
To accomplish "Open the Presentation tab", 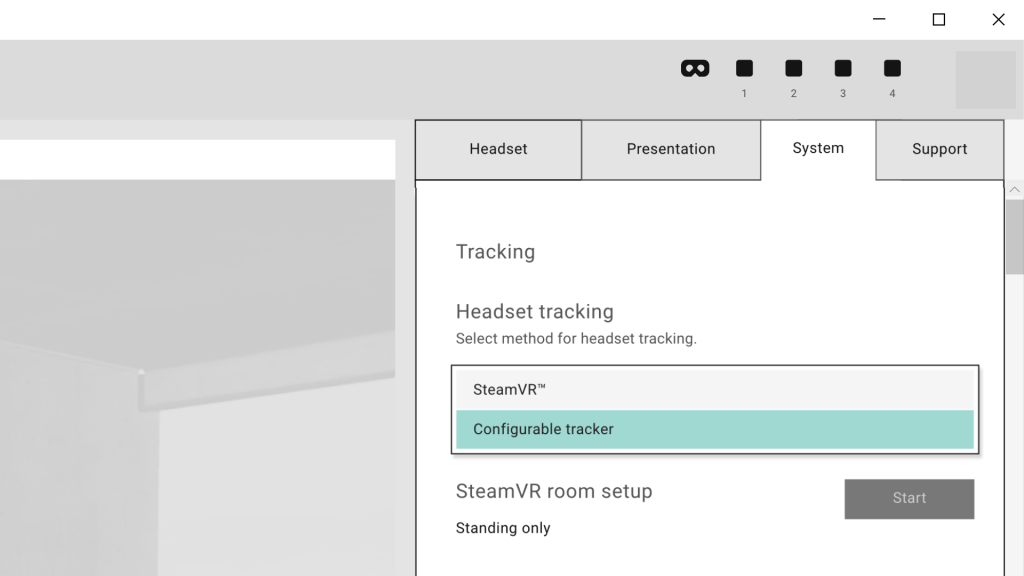I will (x=671, y=150).
